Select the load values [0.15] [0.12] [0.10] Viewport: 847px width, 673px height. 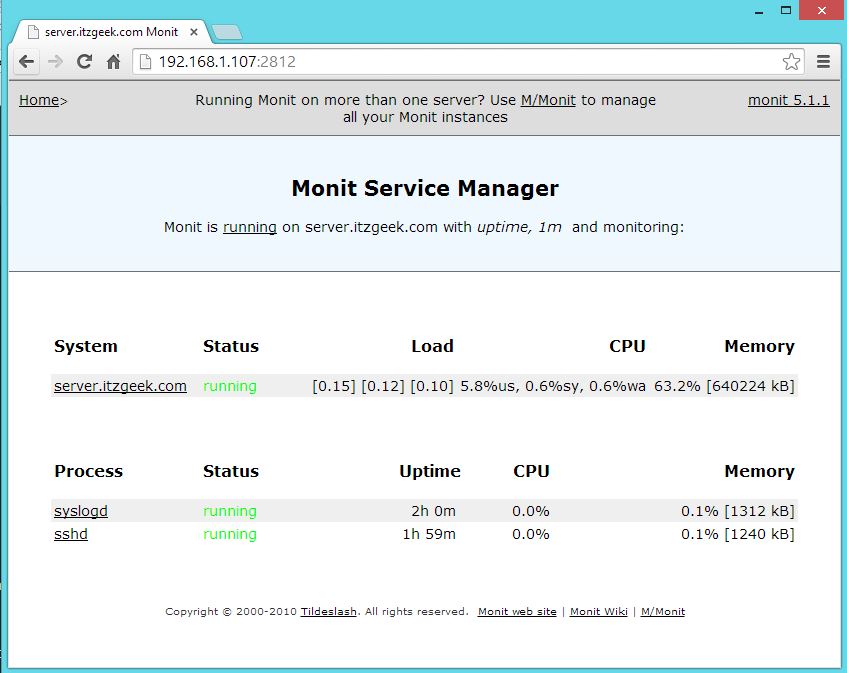coord(383,386)
